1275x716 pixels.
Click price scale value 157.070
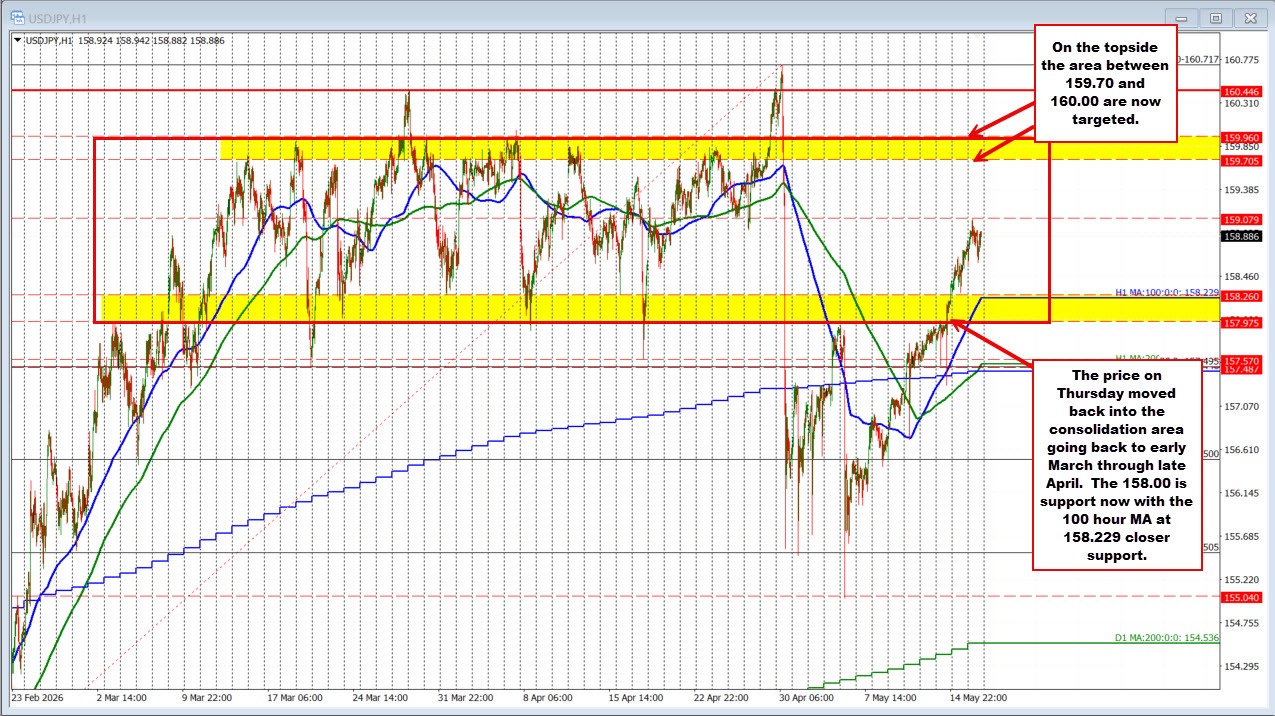[x=1240, y=406]
